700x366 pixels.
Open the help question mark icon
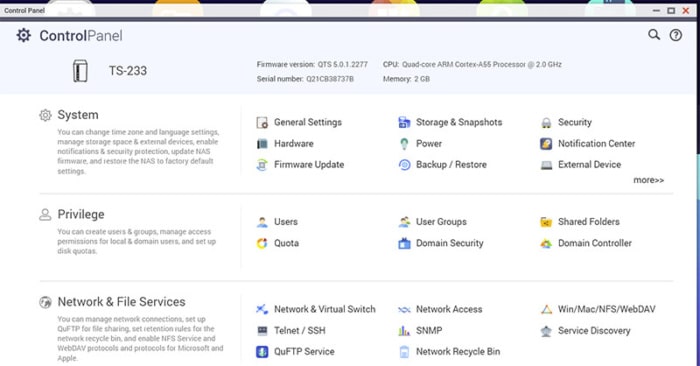[675, 35]
